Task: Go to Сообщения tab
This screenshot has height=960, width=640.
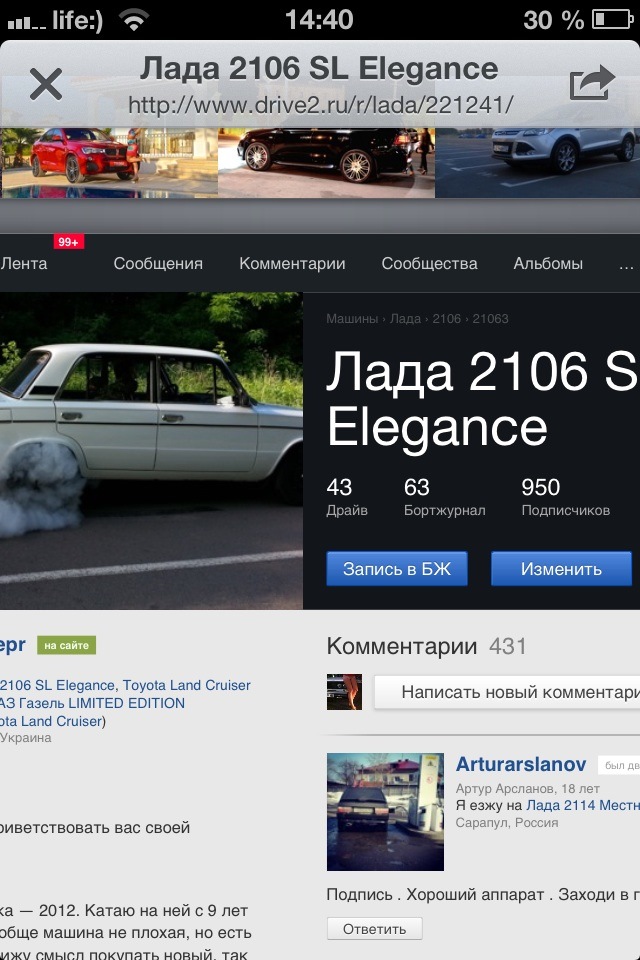Action: click(158, 263)
